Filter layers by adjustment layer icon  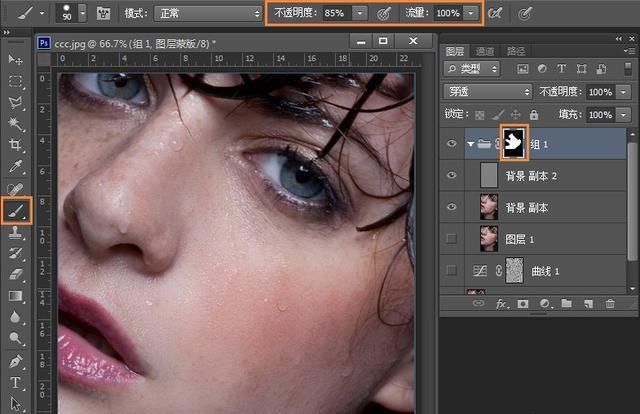tap(542, 69)
